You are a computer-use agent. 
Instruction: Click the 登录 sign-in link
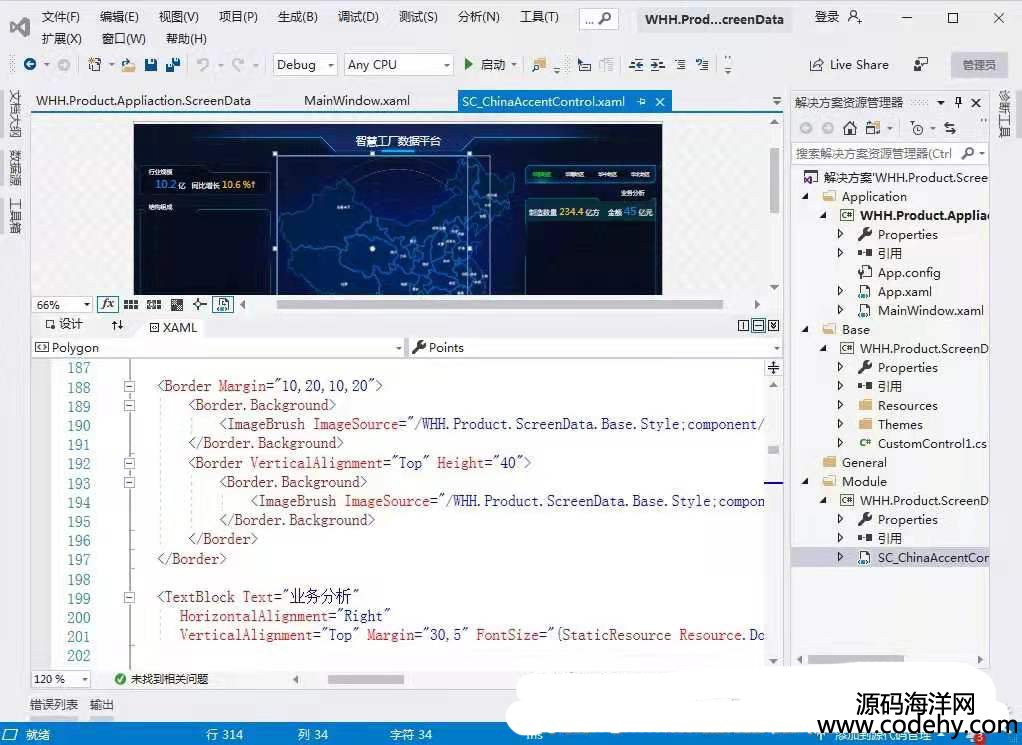pos(826,16)
